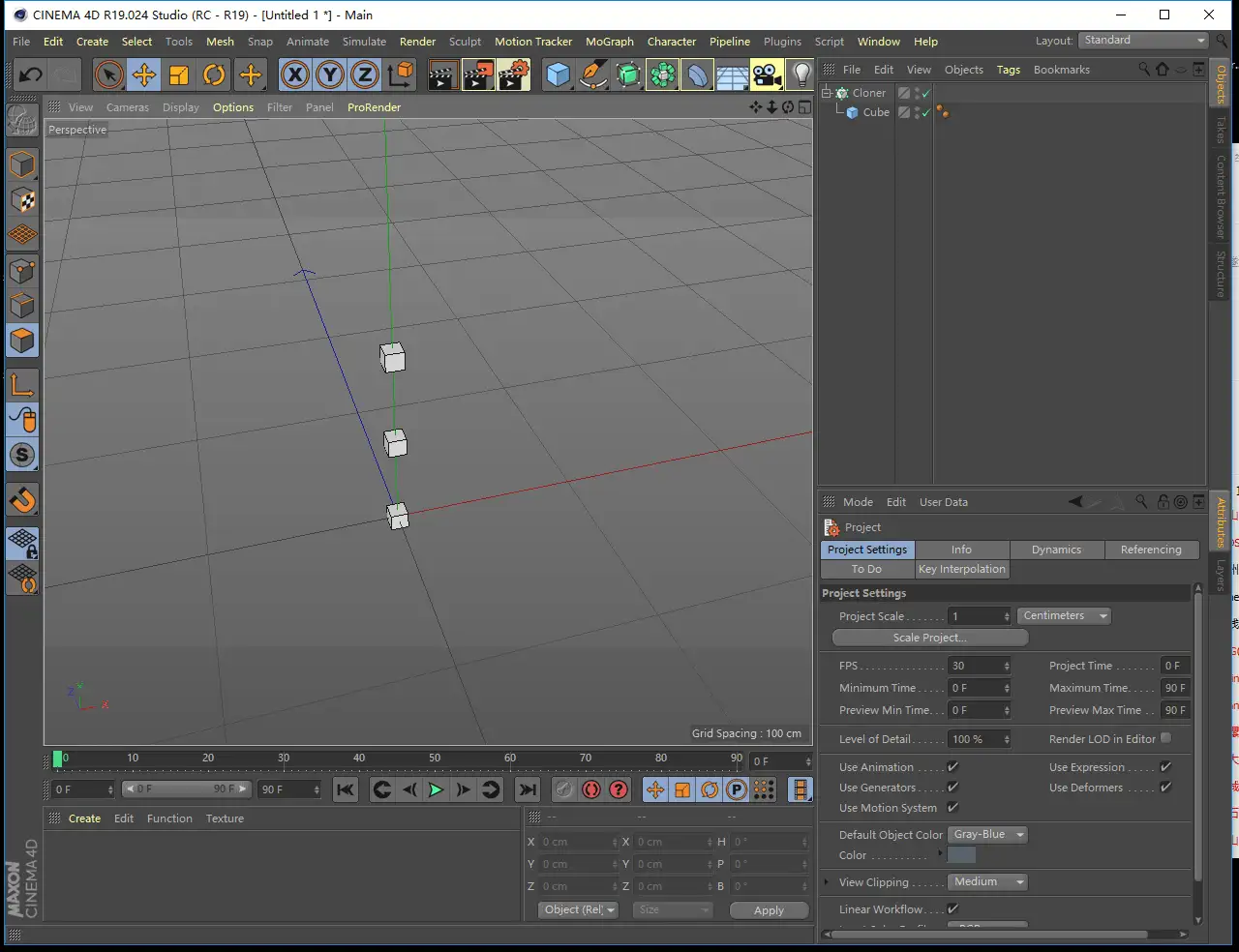Open the Array modeling object icon
Screen dimensions: 1239x952
[662, 74]
